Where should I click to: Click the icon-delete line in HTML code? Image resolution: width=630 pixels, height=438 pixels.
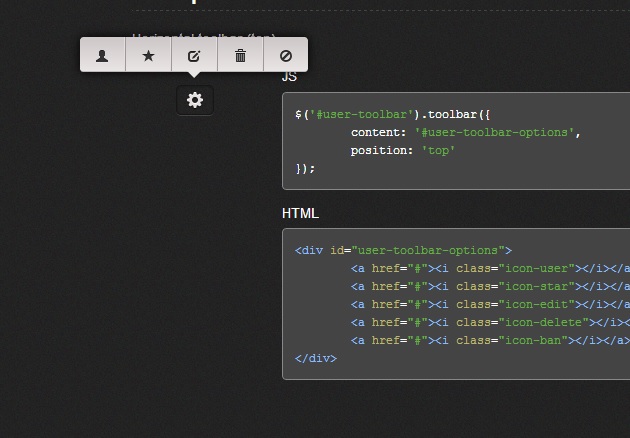[x=490, y=322]
